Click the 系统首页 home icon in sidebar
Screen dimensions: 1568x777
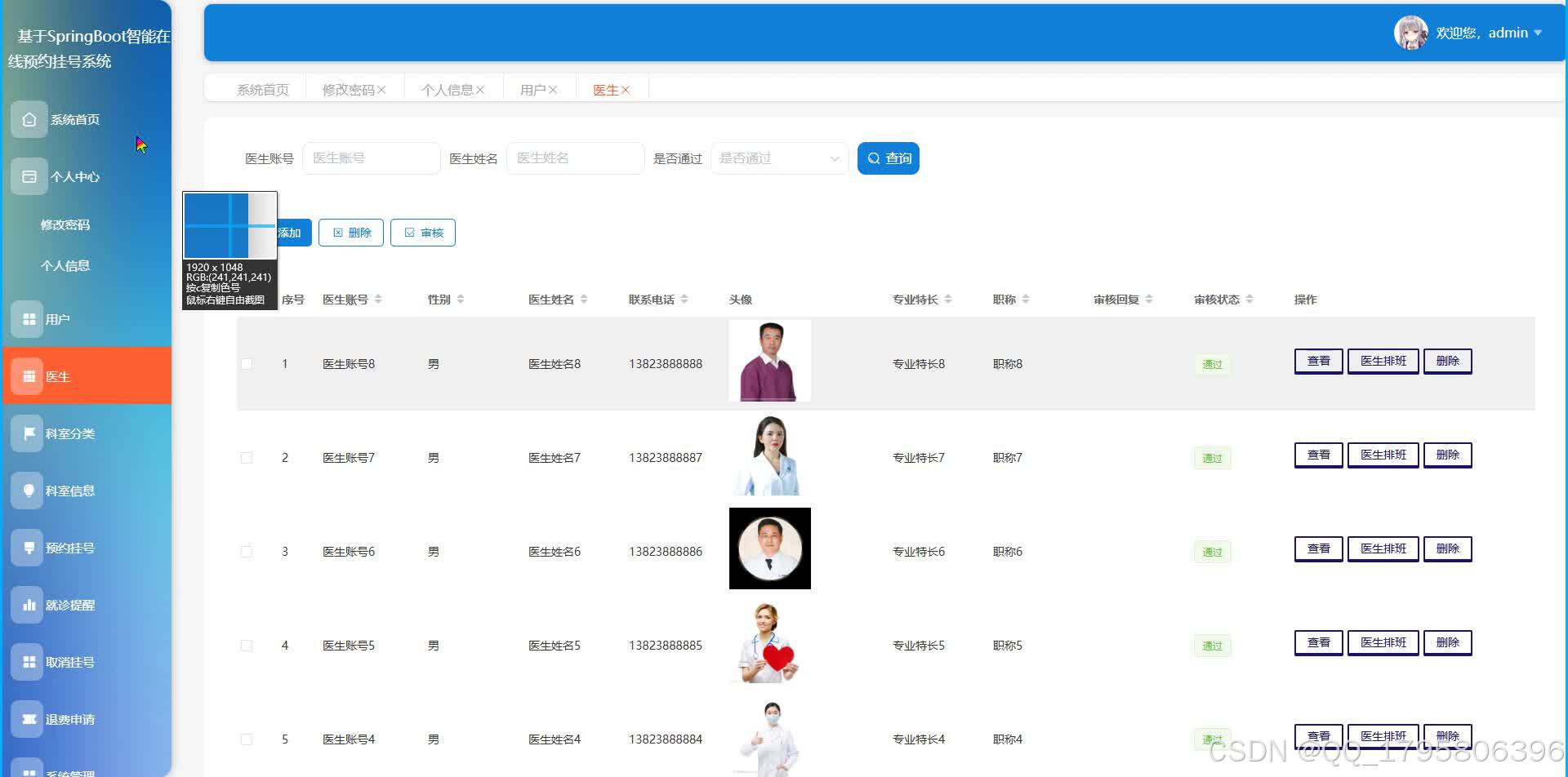click(29, 119)
